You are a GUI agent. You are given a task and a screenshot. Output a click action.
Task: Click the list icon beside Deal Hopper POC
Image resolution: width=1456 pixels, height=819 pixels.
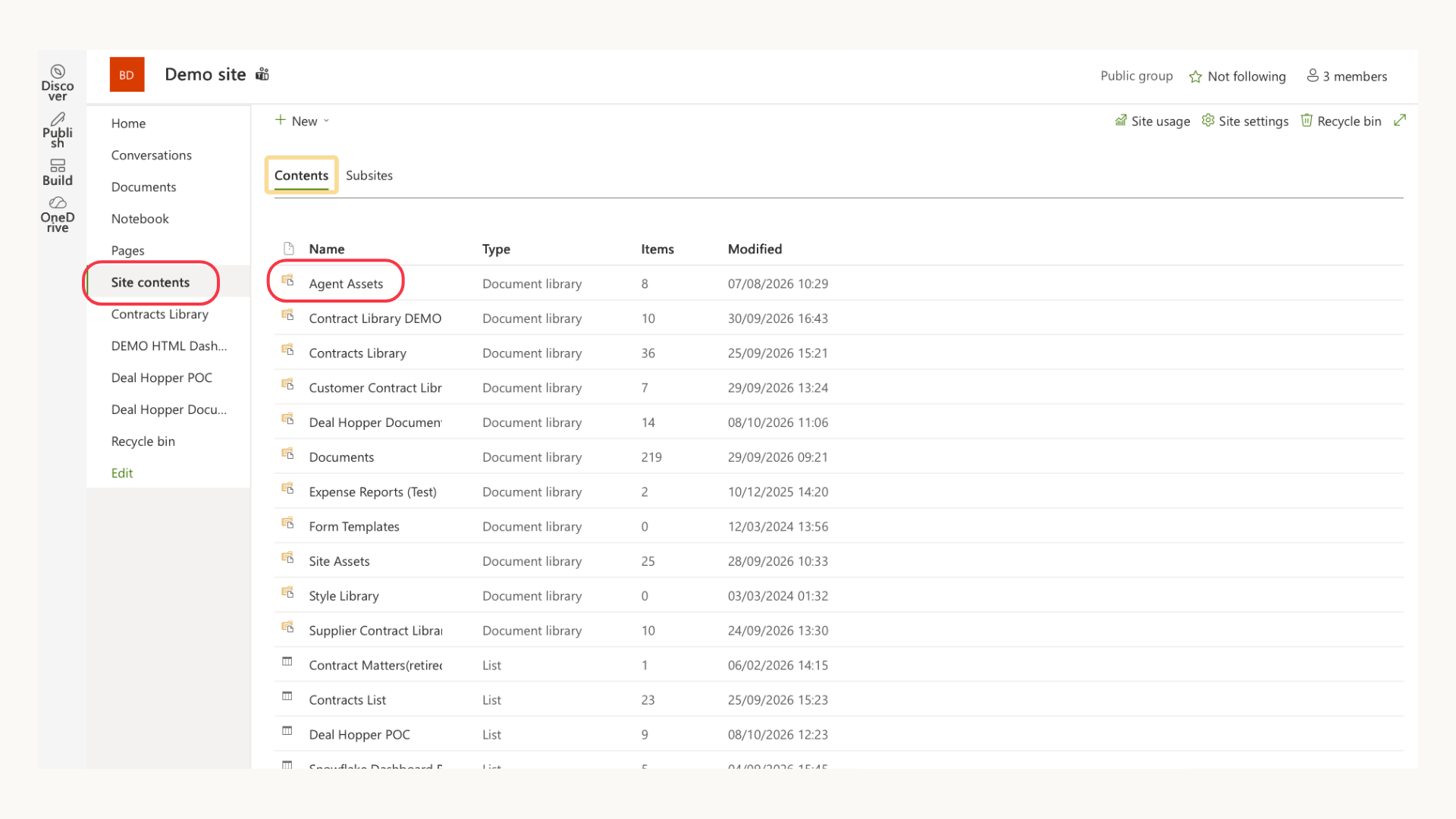[x=287, y=731]
